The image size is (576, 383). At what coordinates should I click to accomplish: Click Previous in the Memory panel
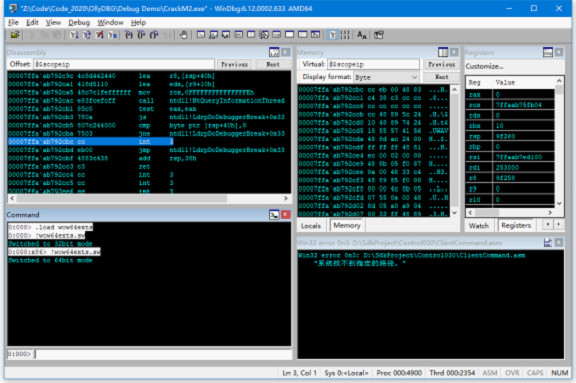(x=442, y=64)
